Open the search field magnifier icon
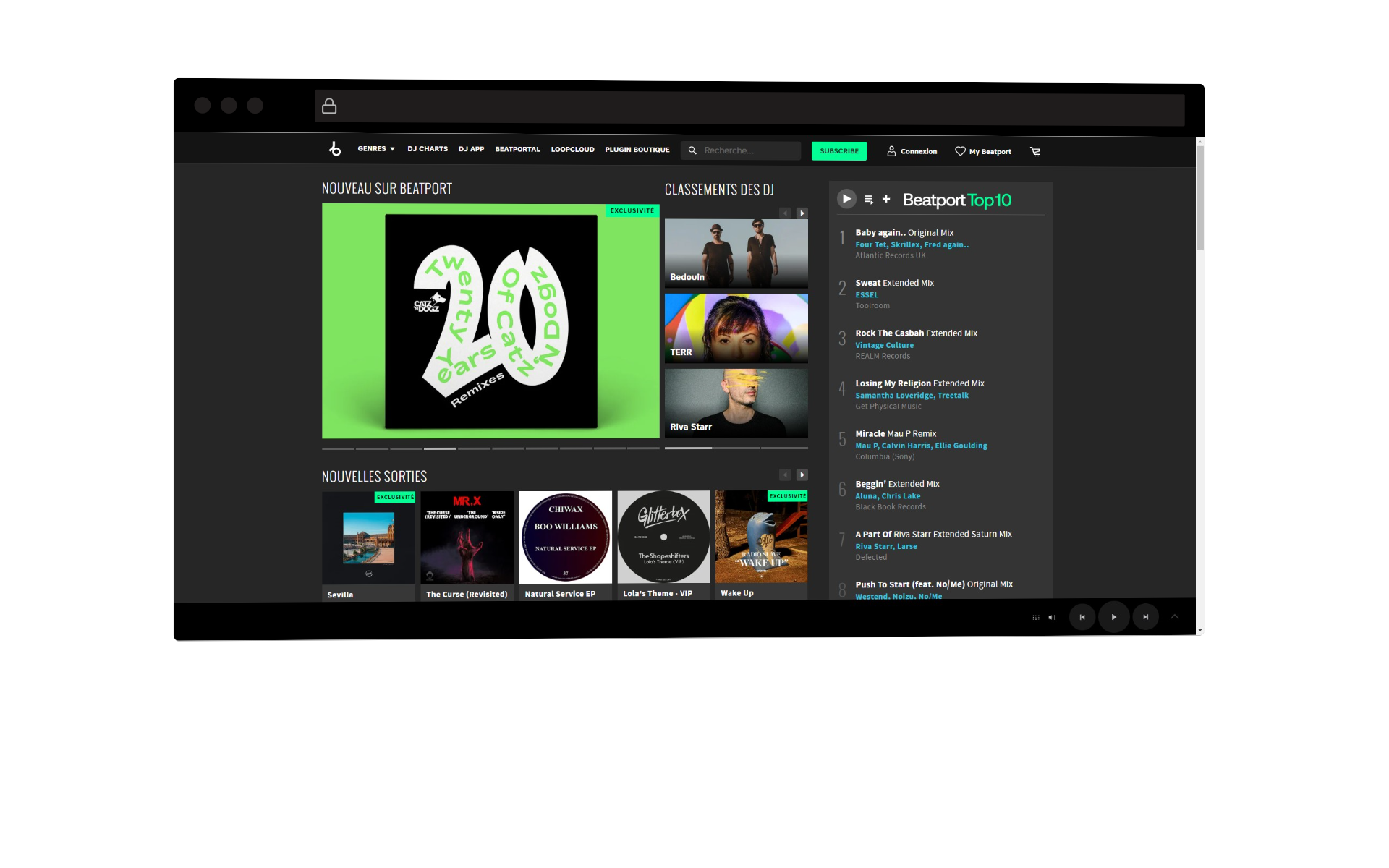Image resolution: width=1389 pixels, height=868 pixels. pos(693,150)
